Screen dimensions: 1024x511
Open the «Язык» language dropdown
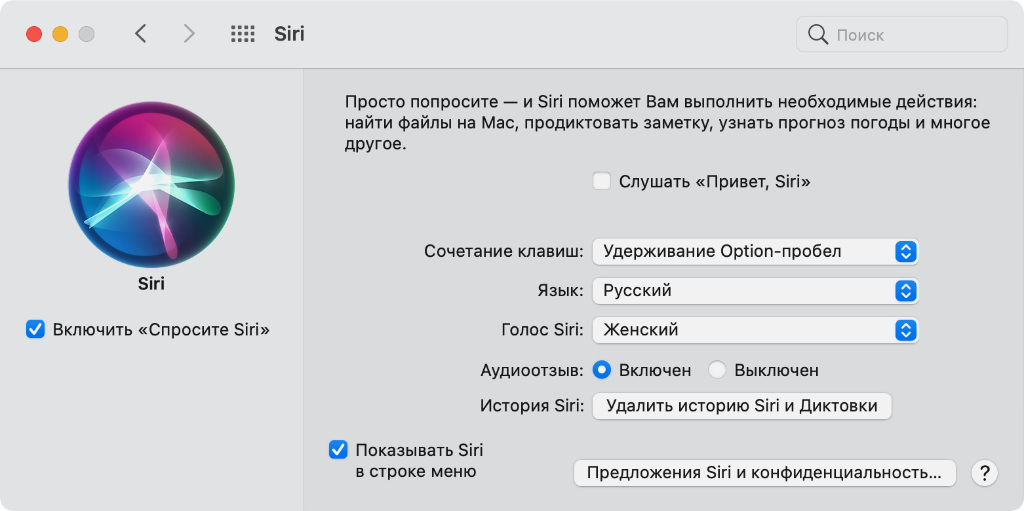point(755,291)
